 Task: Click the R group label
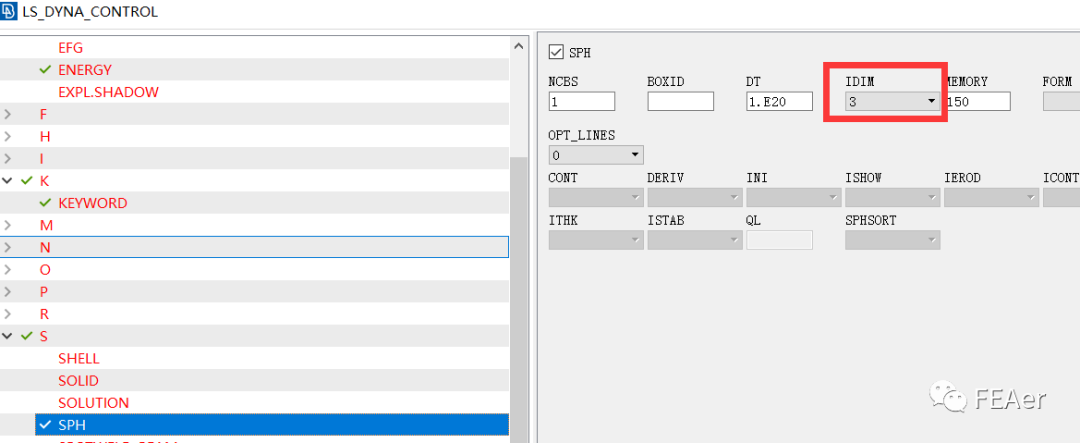(44, 314)
